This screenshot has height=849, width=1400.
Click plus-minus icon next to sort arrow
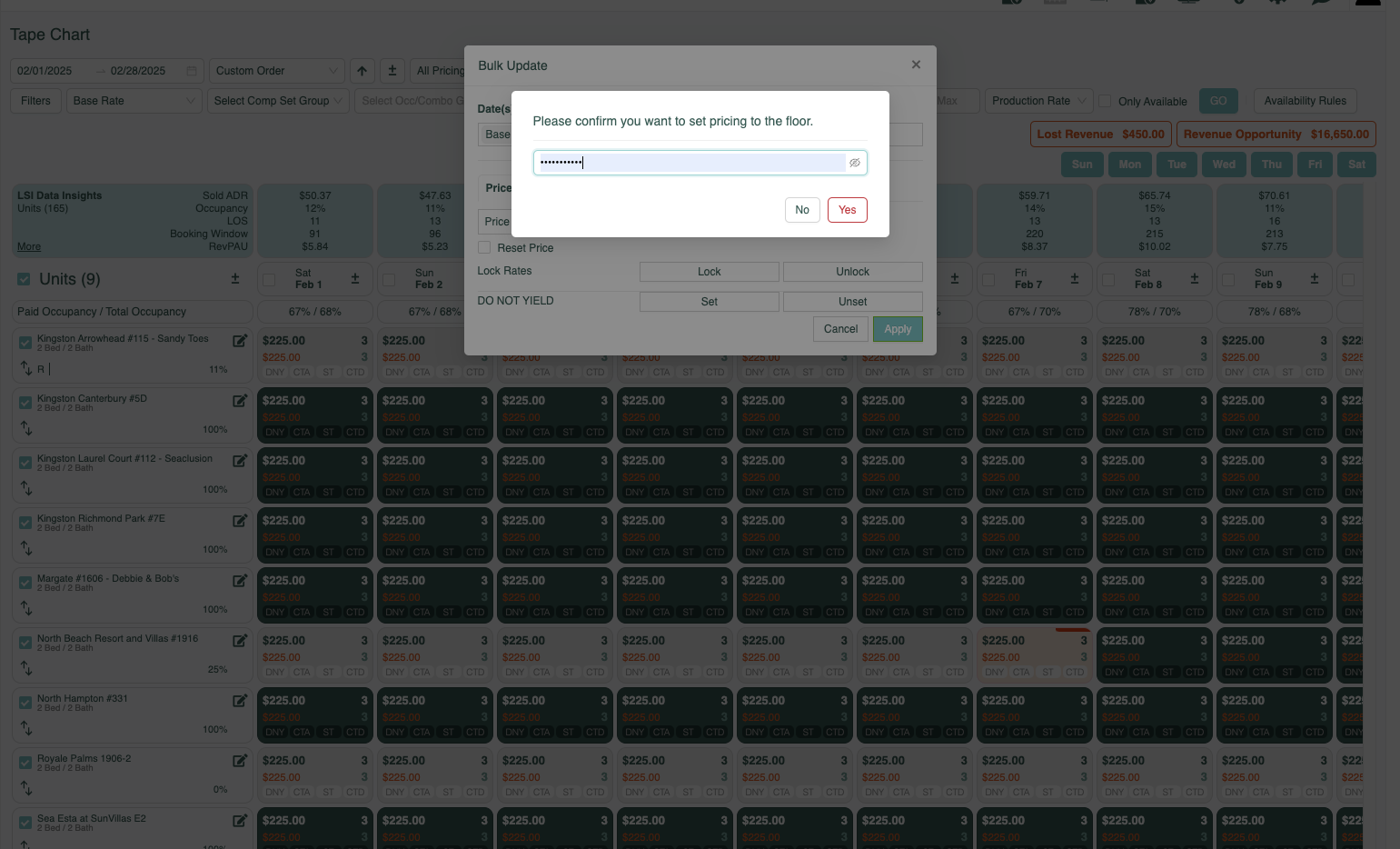coord(392,71)
